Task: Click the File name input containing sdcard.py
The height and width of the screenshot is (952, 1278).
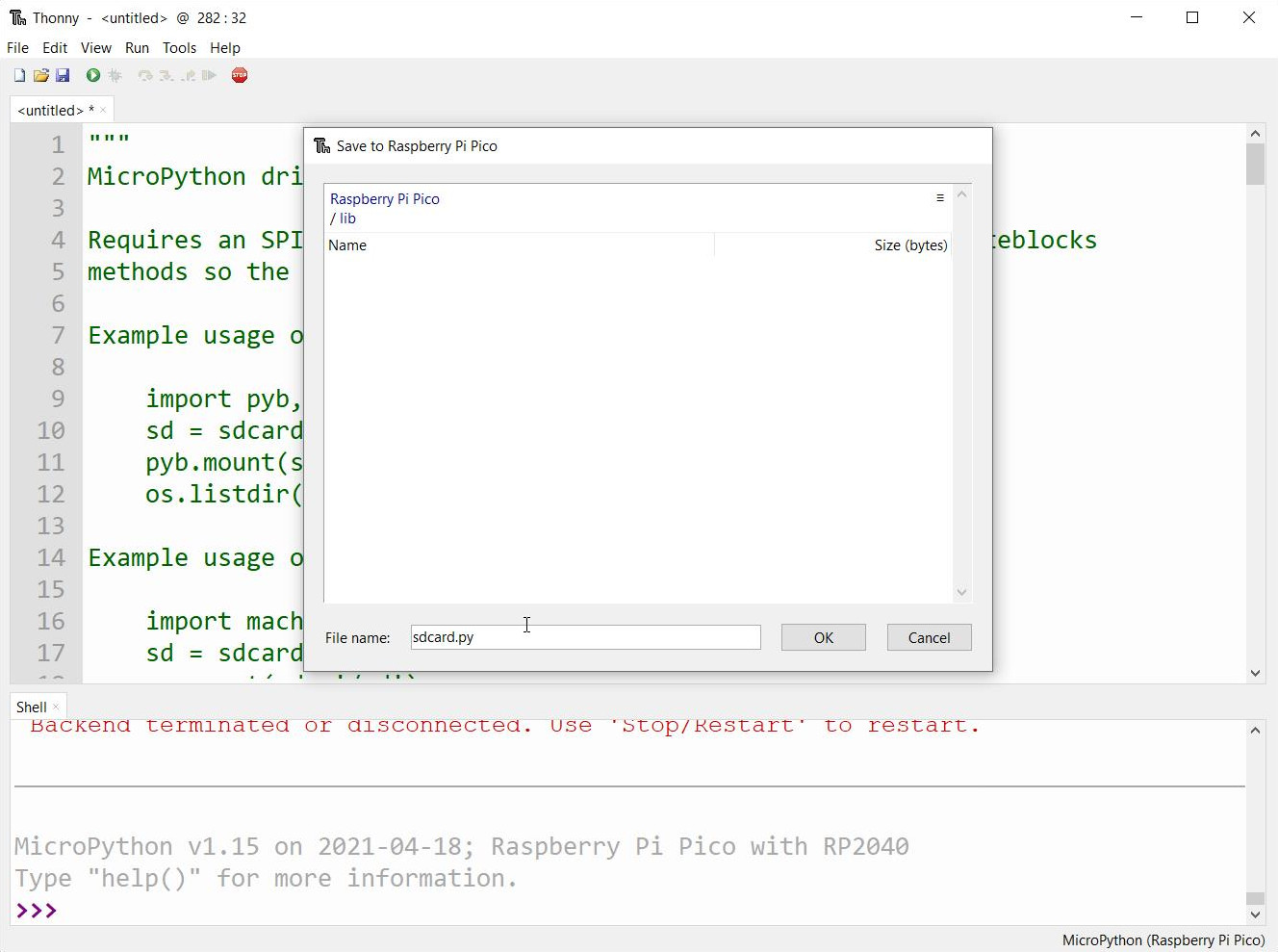Action: click(584, 637)
